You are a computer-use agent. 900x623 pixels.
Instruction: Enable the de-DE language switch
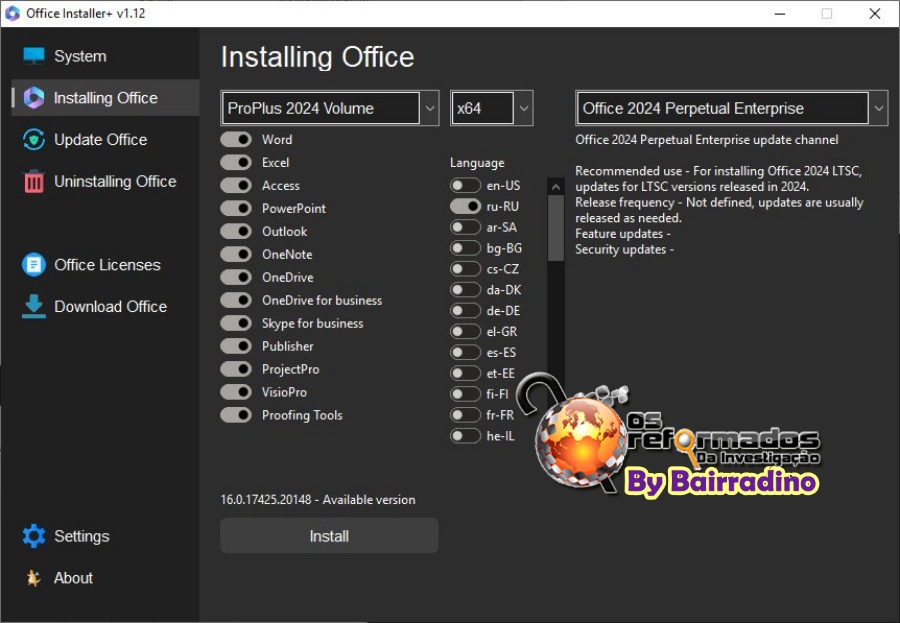465,311
